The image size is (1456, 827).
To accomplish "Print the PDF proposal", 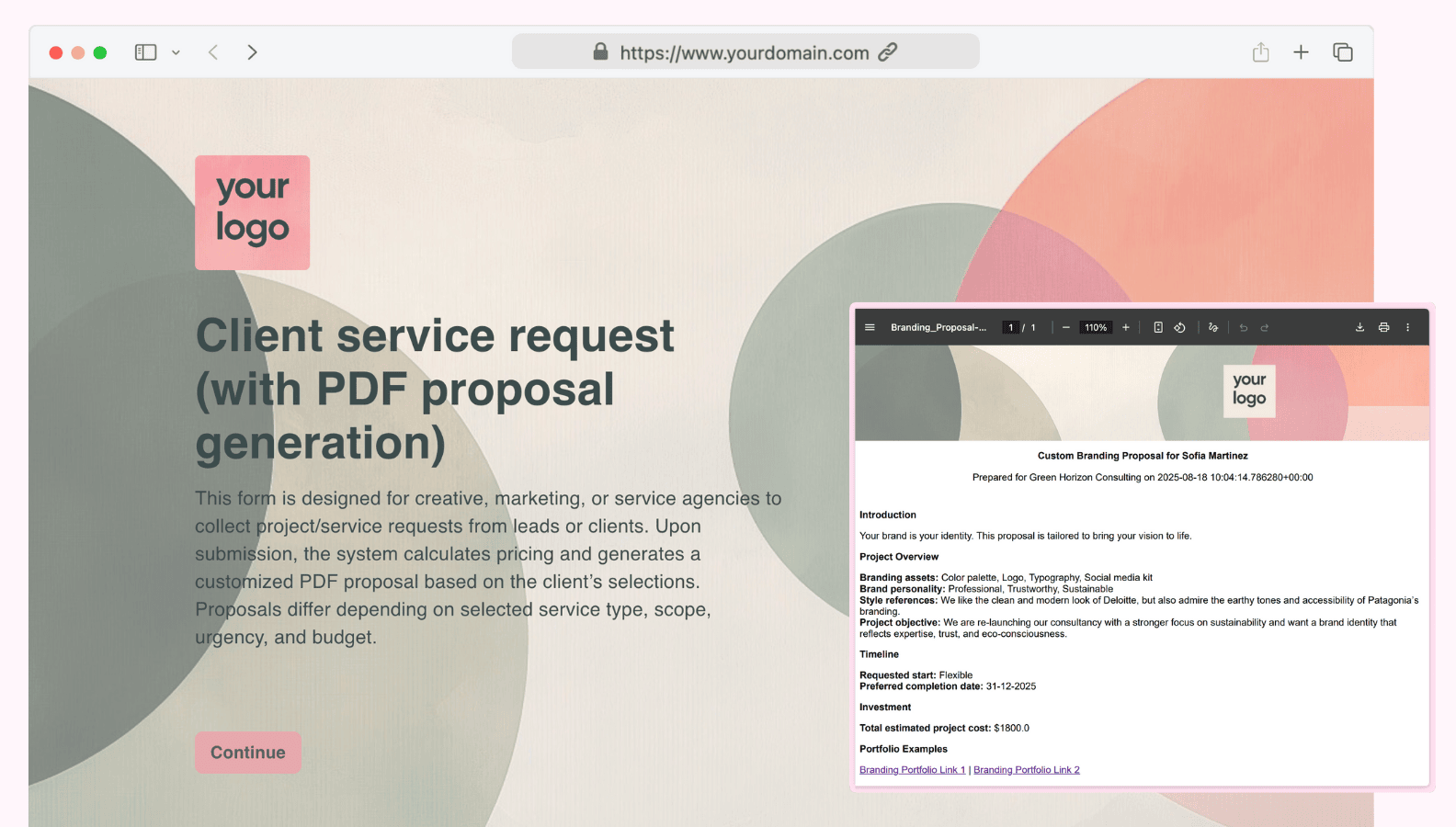I will 1383,327.
